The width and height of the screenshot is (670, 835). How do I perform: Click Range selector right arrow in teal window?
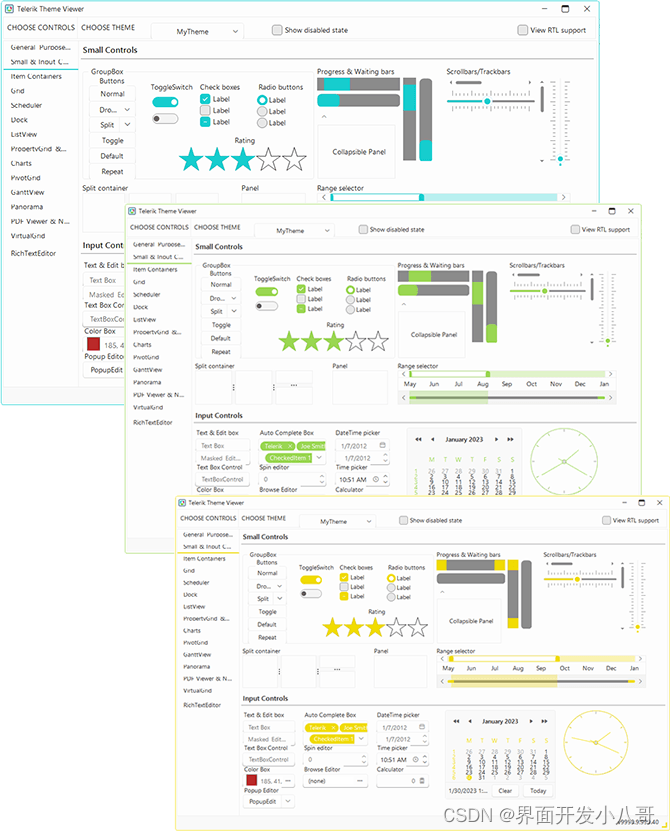[x=563, y=197]
